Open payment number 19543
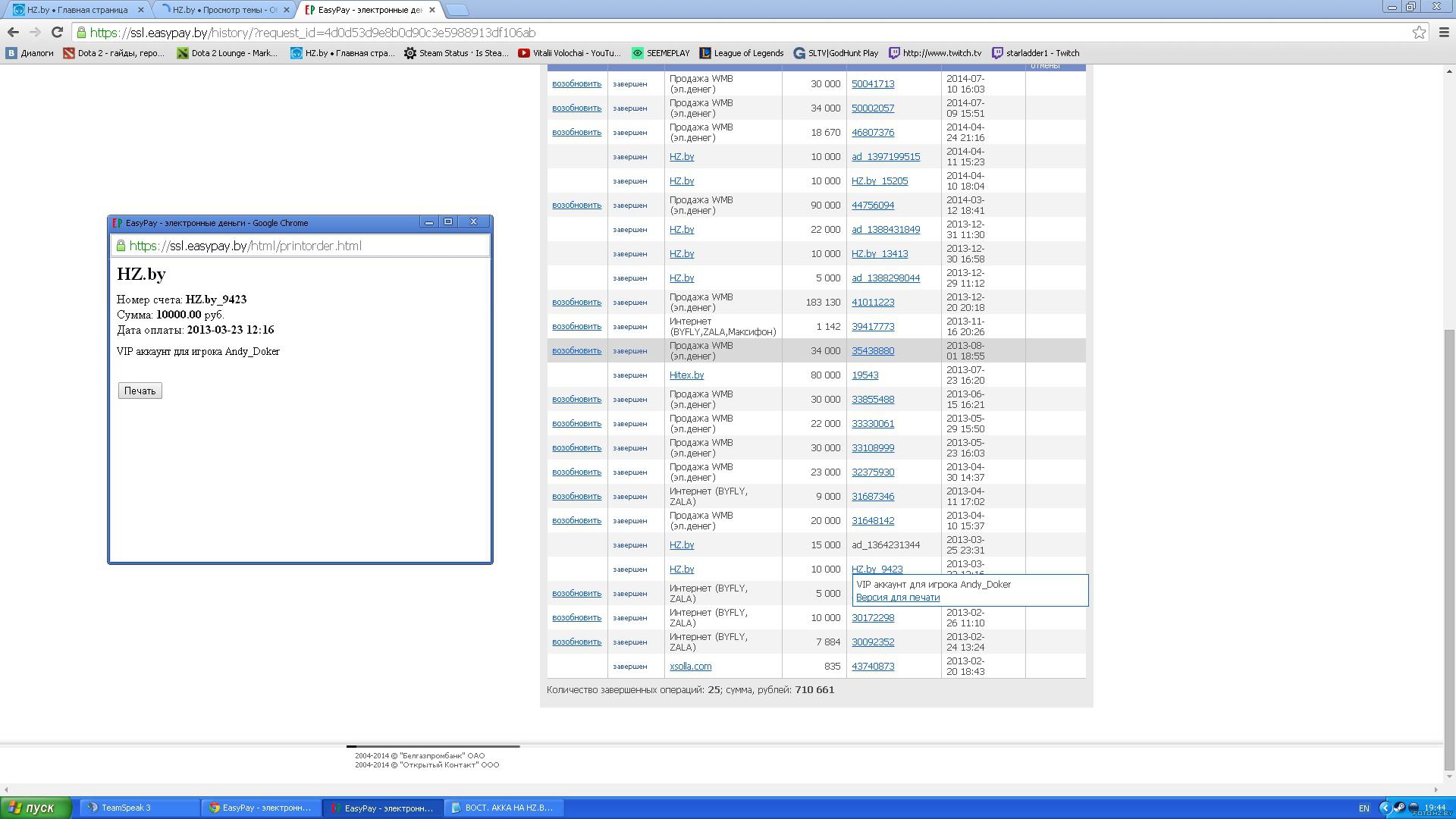The image size is (1456, 819). [x=865, y=375]
